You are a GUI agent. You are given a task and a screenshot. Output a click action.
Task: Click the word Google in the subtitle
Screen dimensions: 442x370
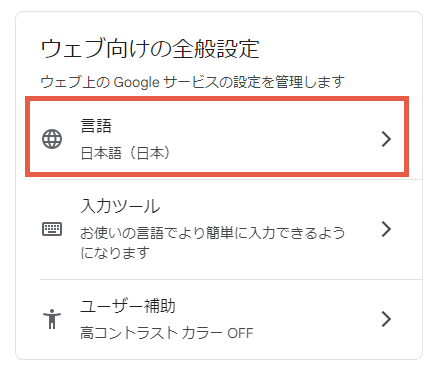coord(137,82)
